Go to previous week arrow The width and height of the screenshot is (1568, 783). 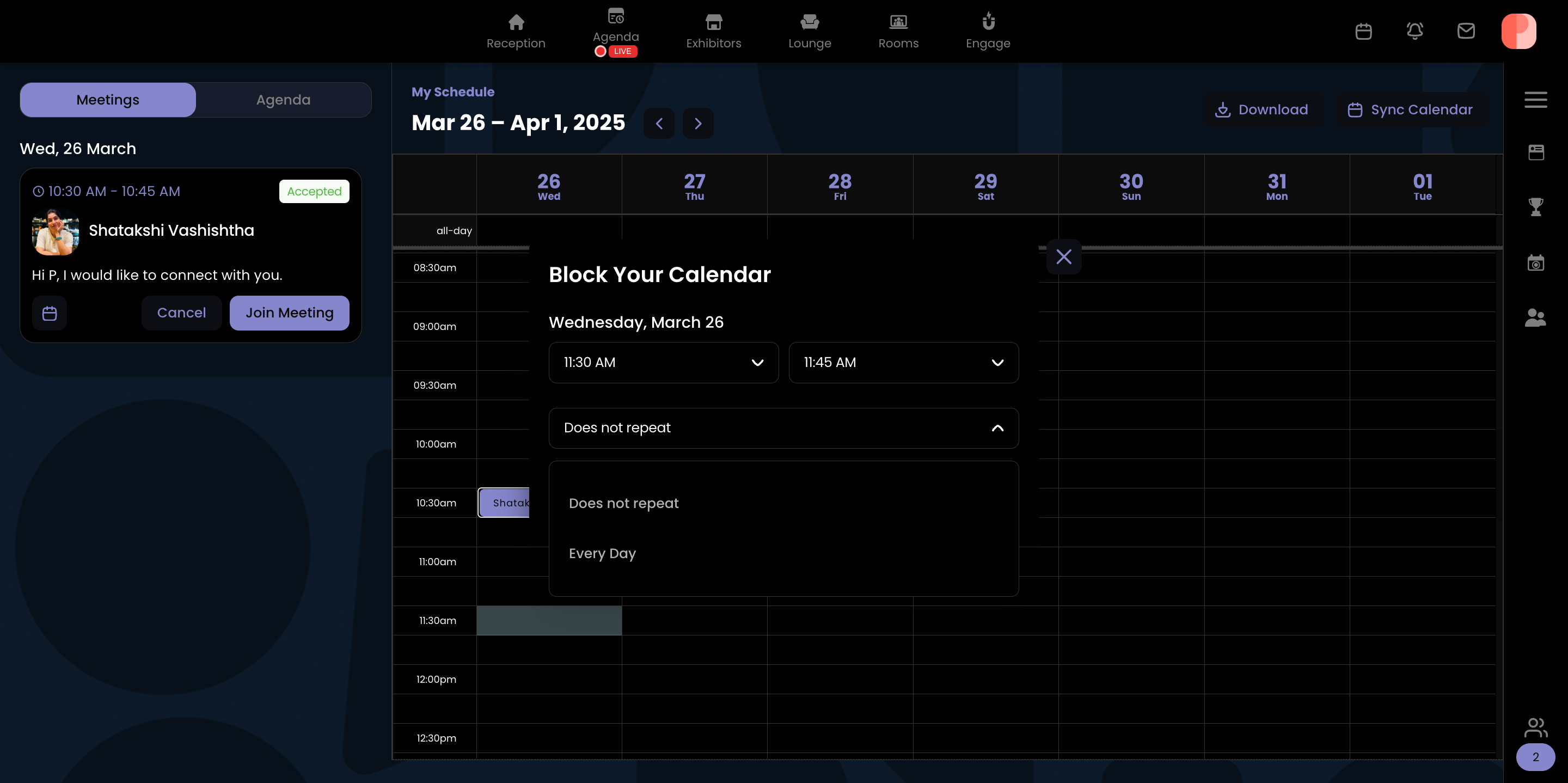[x=659, y=124]
